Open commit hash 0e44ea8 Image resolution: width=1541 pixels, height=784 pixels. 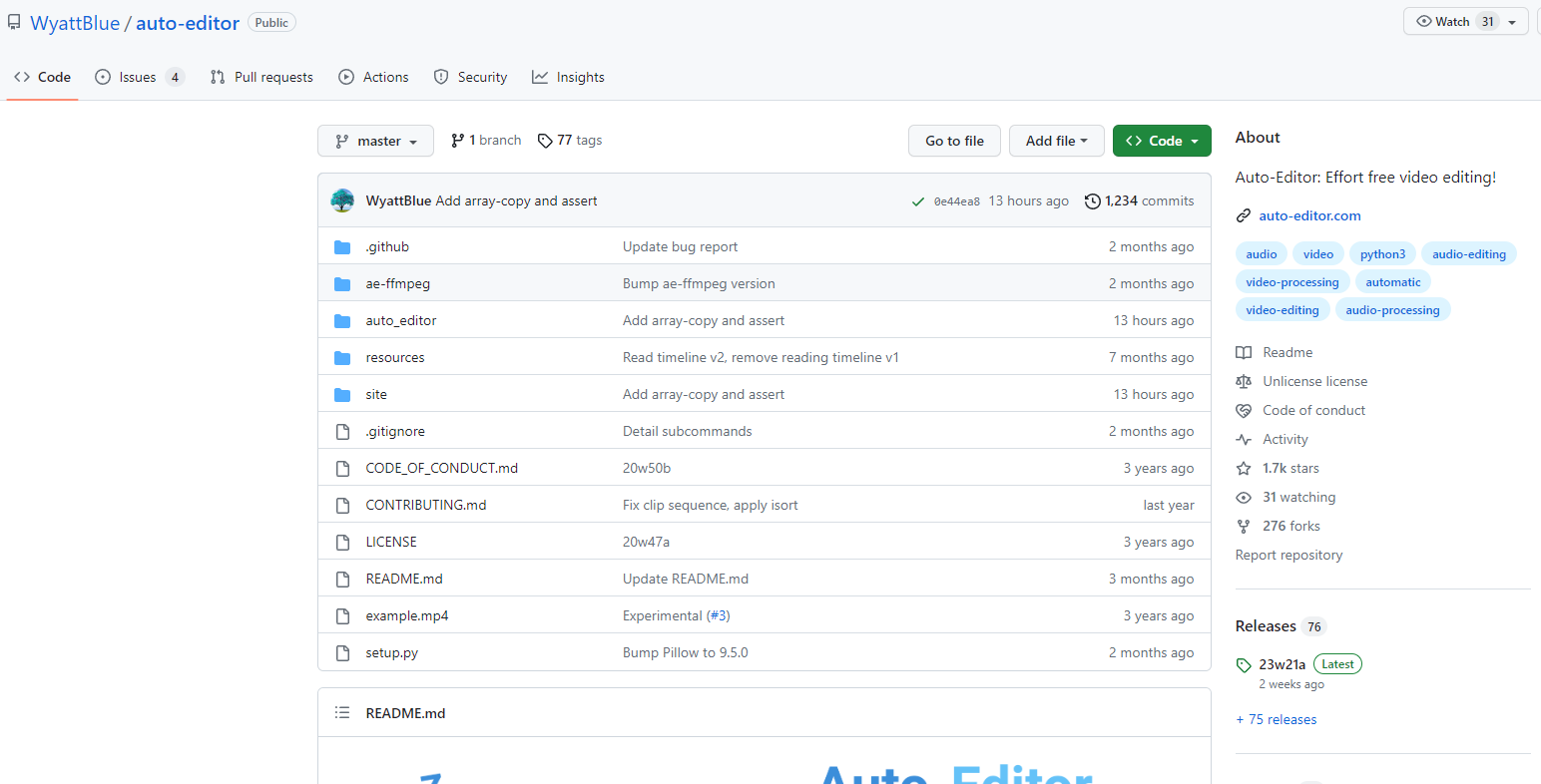pos(957,201)
